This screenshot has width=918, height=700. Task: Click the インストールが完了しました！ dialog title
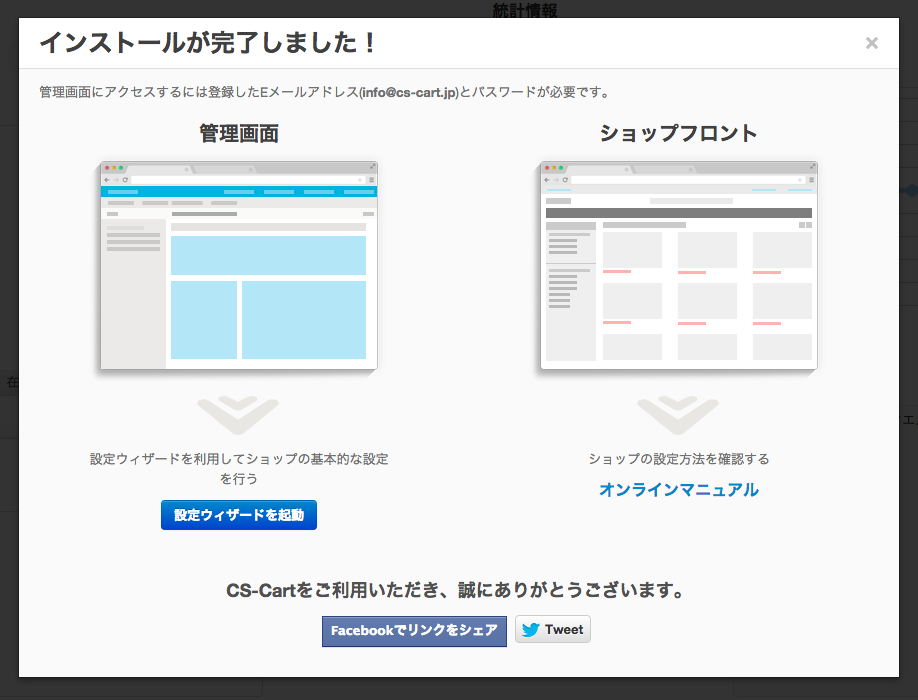point(208,43)
